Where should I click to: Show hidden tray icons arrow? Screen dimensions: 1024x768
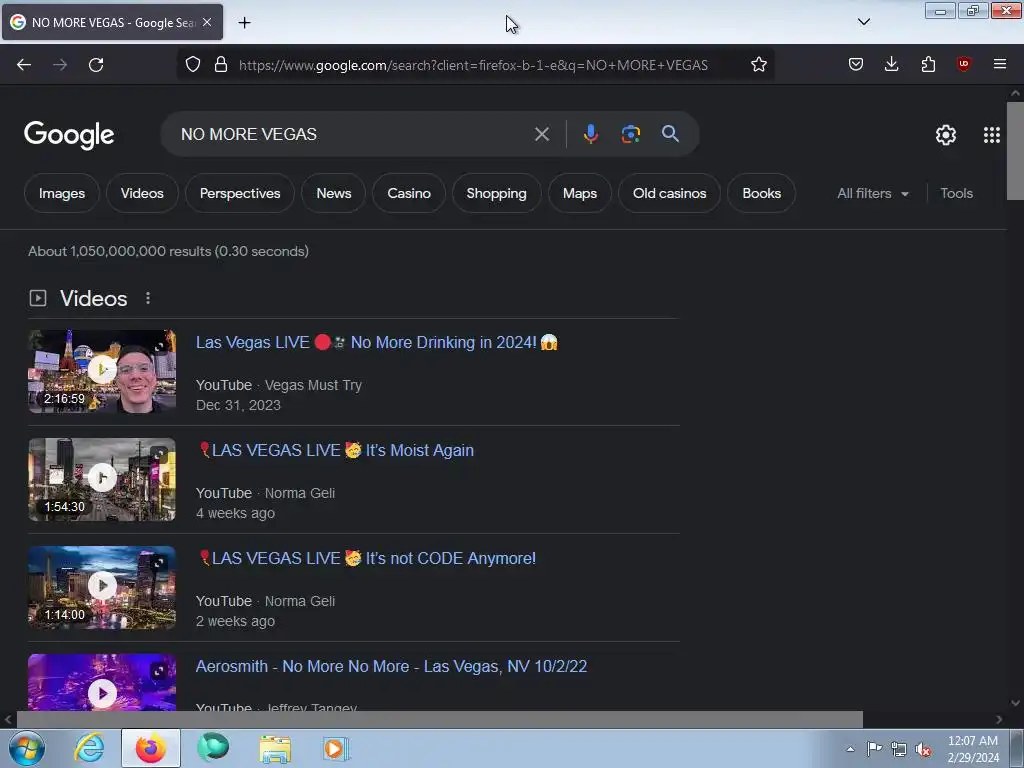[x=850, y=749]
